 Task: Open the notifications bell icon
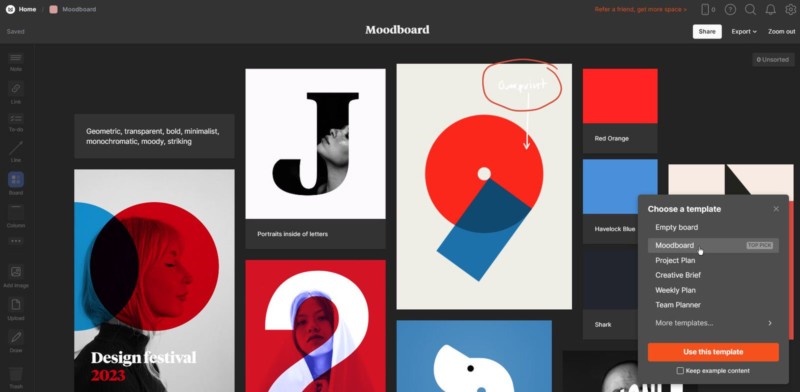(x=770, y=9)
